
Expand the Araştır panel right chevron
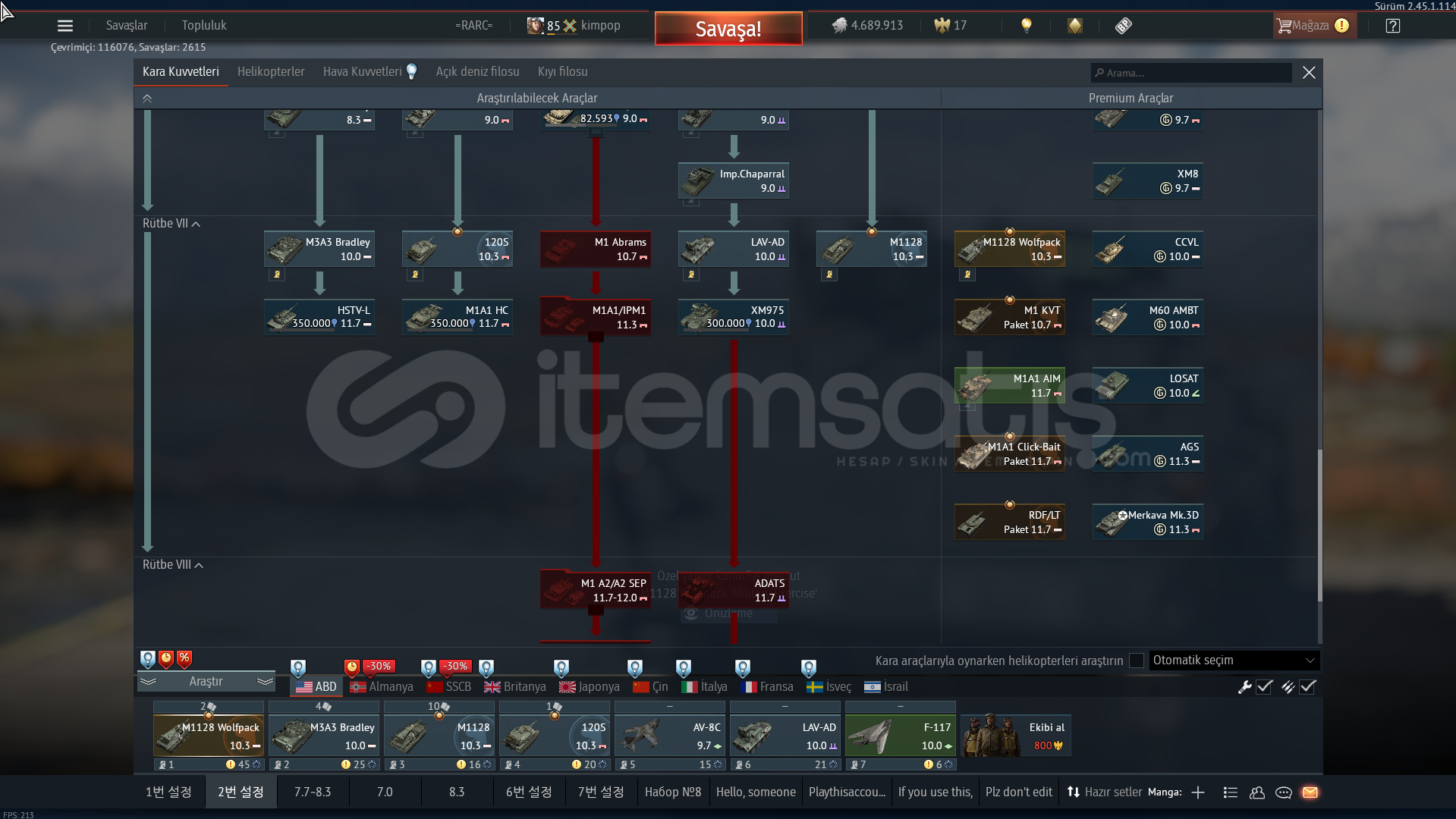pyautogui.click(x=265, y=681)
